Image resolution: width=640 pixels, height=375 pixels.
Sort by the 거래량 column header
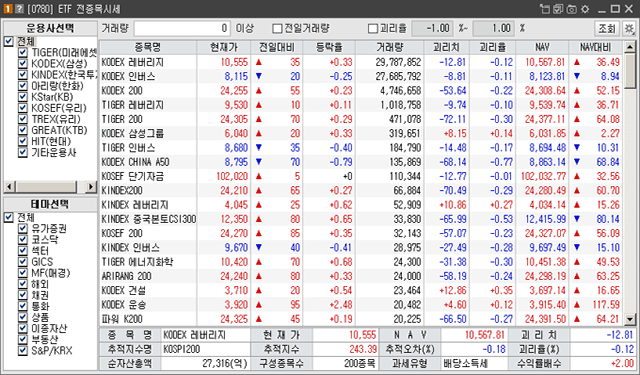[389, 47]
